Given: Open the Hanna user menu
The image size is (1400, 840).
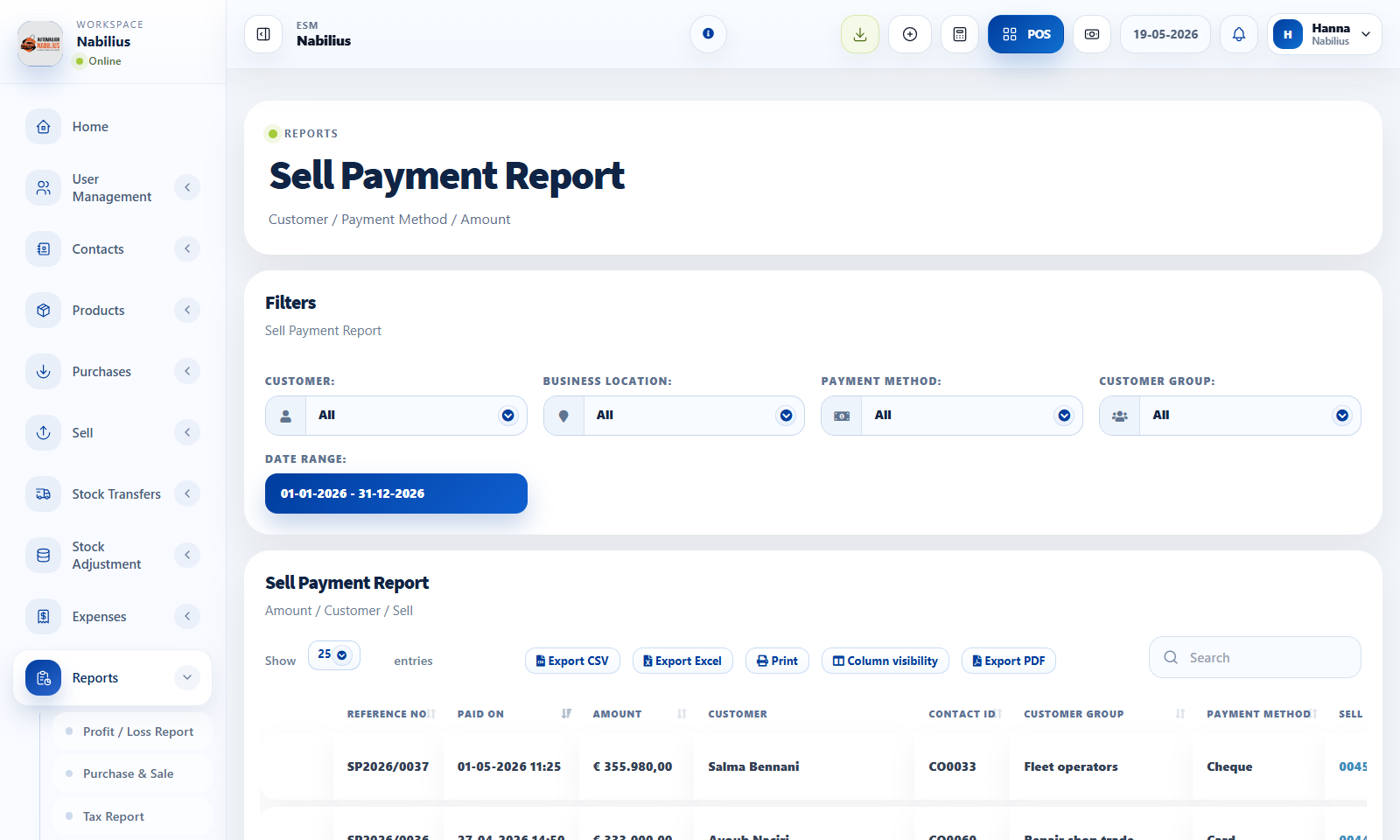Looking at the screenshot, I should (1324, 34).
